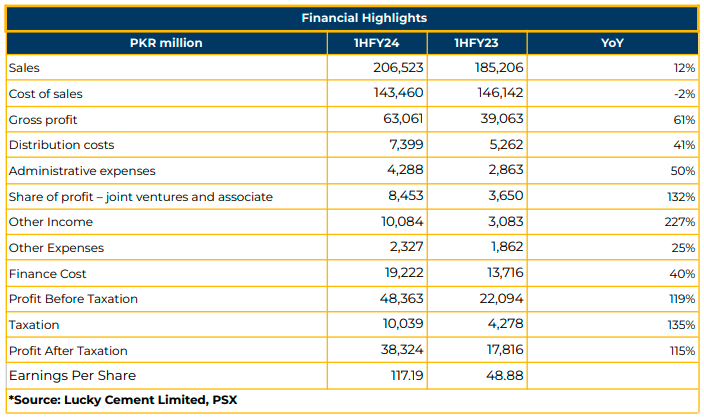Select the PKR million column header

(x=167, y=43)
